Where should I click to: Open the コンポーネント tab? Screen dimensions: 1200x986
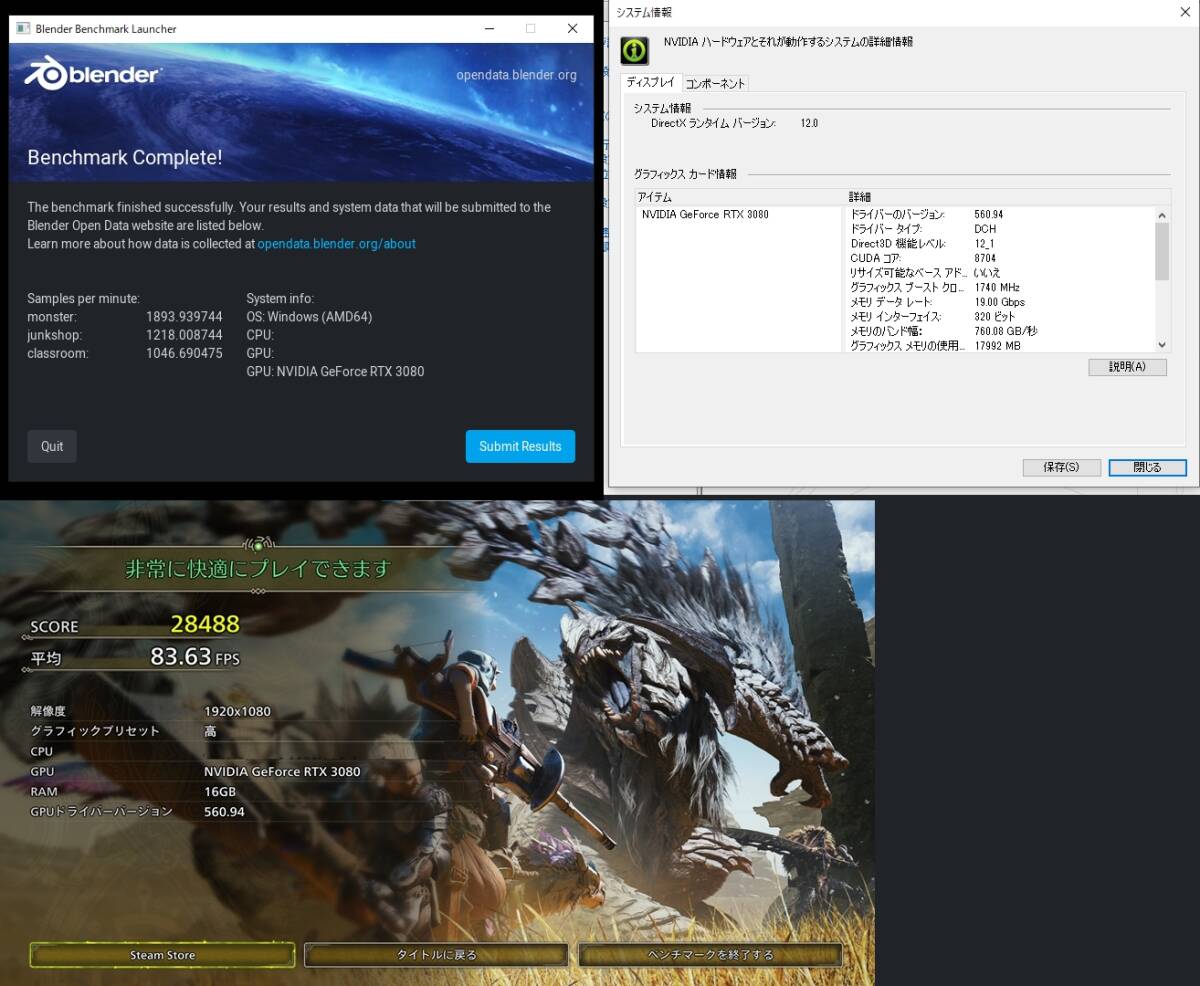coord(715,84)
